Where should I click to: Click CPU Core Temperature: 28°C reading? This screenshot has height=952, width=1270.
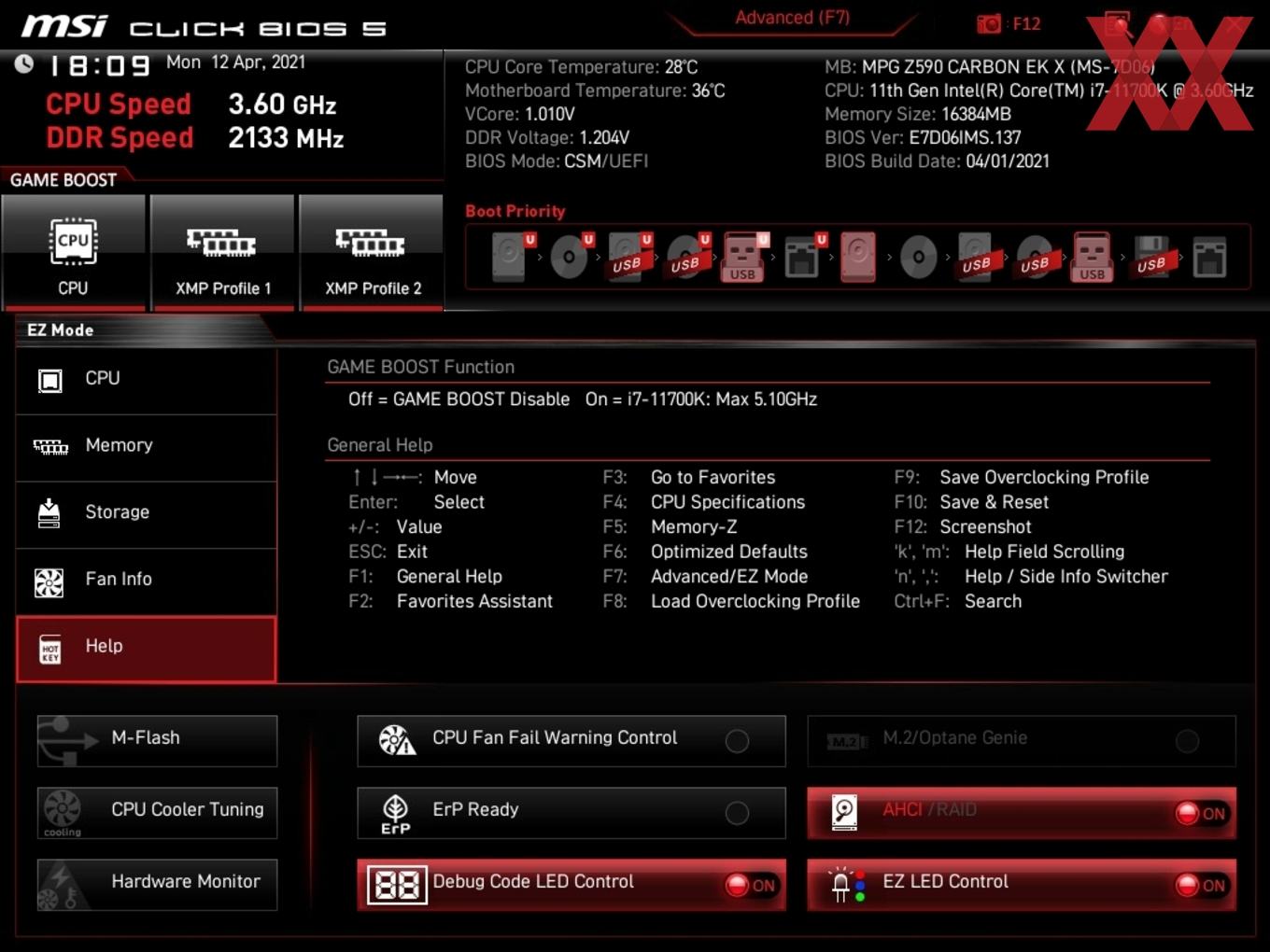[x=581, y=67]
